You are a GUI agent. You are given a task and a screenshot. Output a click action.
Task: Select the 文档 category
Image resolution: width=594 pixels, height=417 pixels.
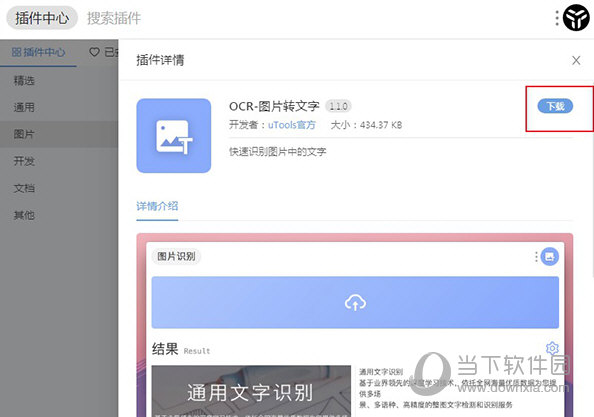24,188
